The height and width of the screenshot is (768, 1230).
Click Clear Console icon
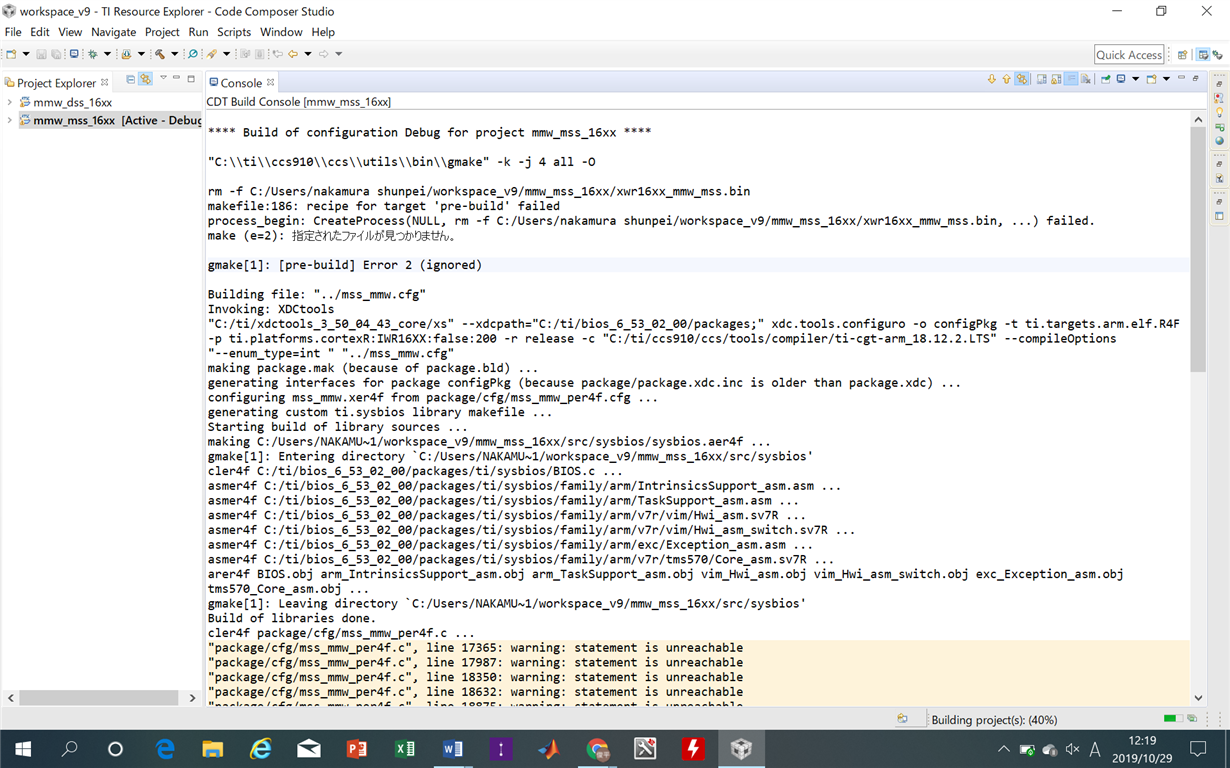(1086, 79)
